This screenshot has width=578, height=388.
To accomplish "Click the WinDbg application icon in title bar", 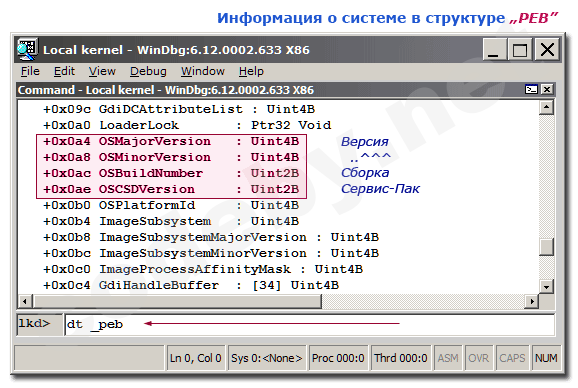I will click(27, 49).
